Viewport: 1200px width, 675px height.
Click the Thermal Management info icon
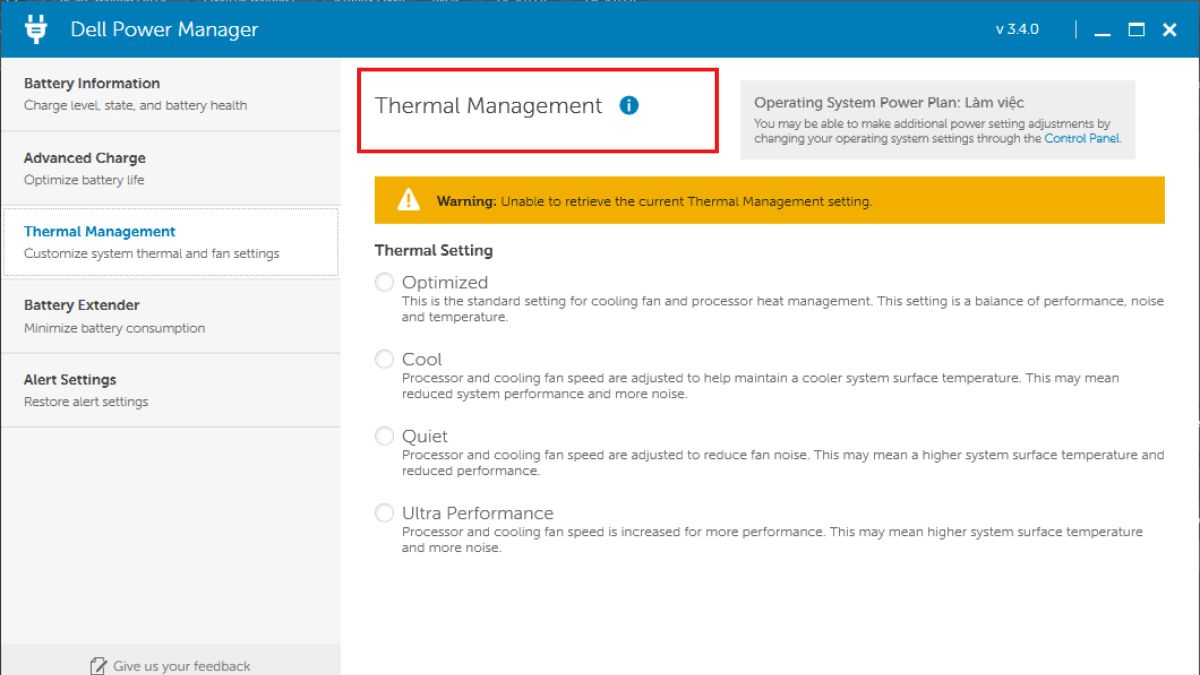click(x=629, y=105)
